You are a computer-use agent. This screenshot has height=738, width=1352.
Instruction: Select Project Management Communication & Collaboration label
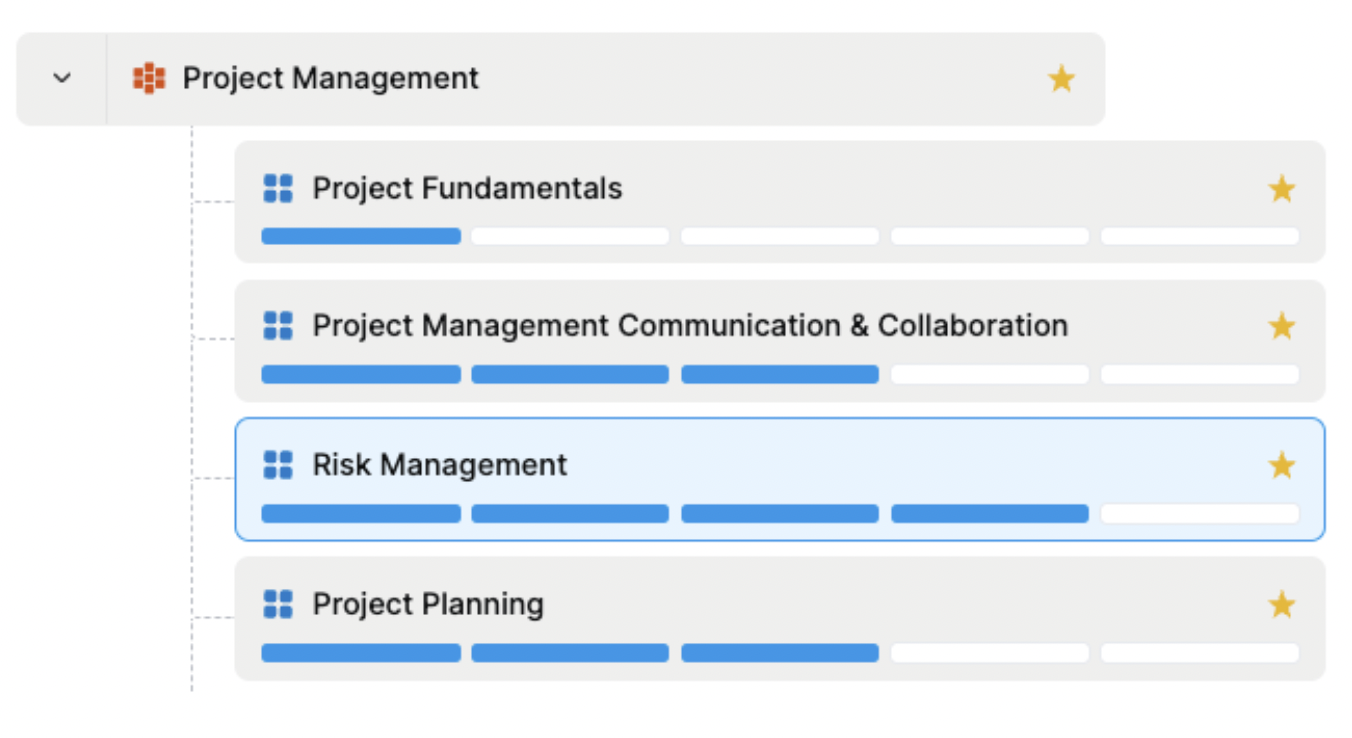(x=690, y=325)
